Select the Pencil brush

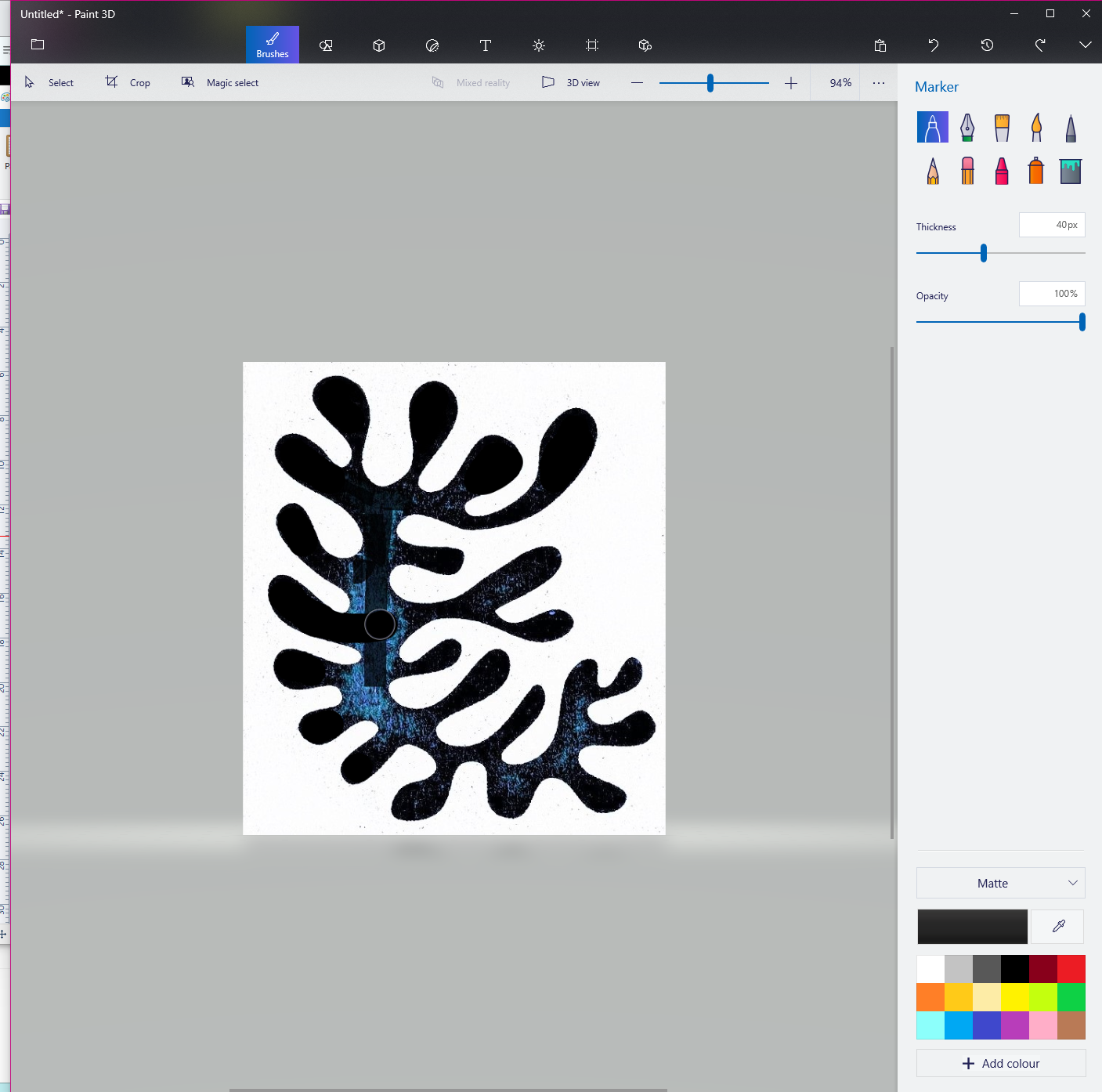[x=933, y=171]
